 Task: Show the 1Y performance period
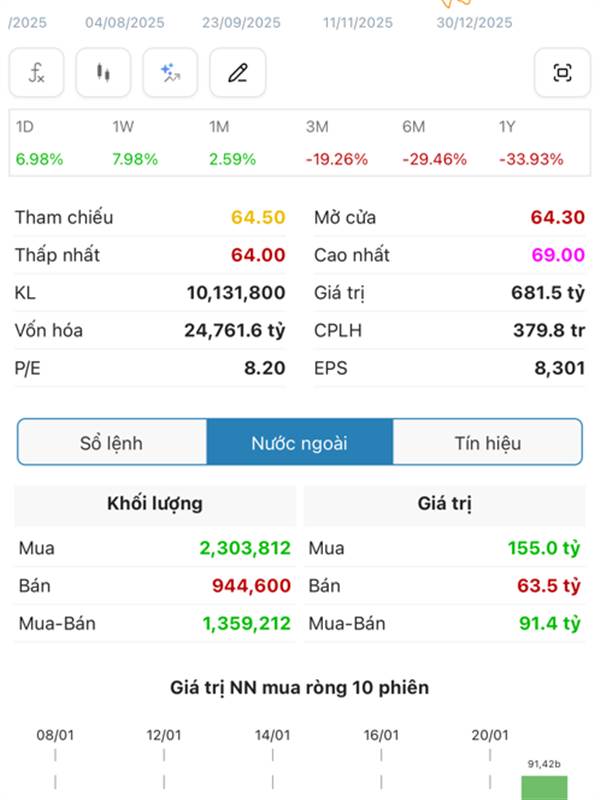tap(531, 143)
